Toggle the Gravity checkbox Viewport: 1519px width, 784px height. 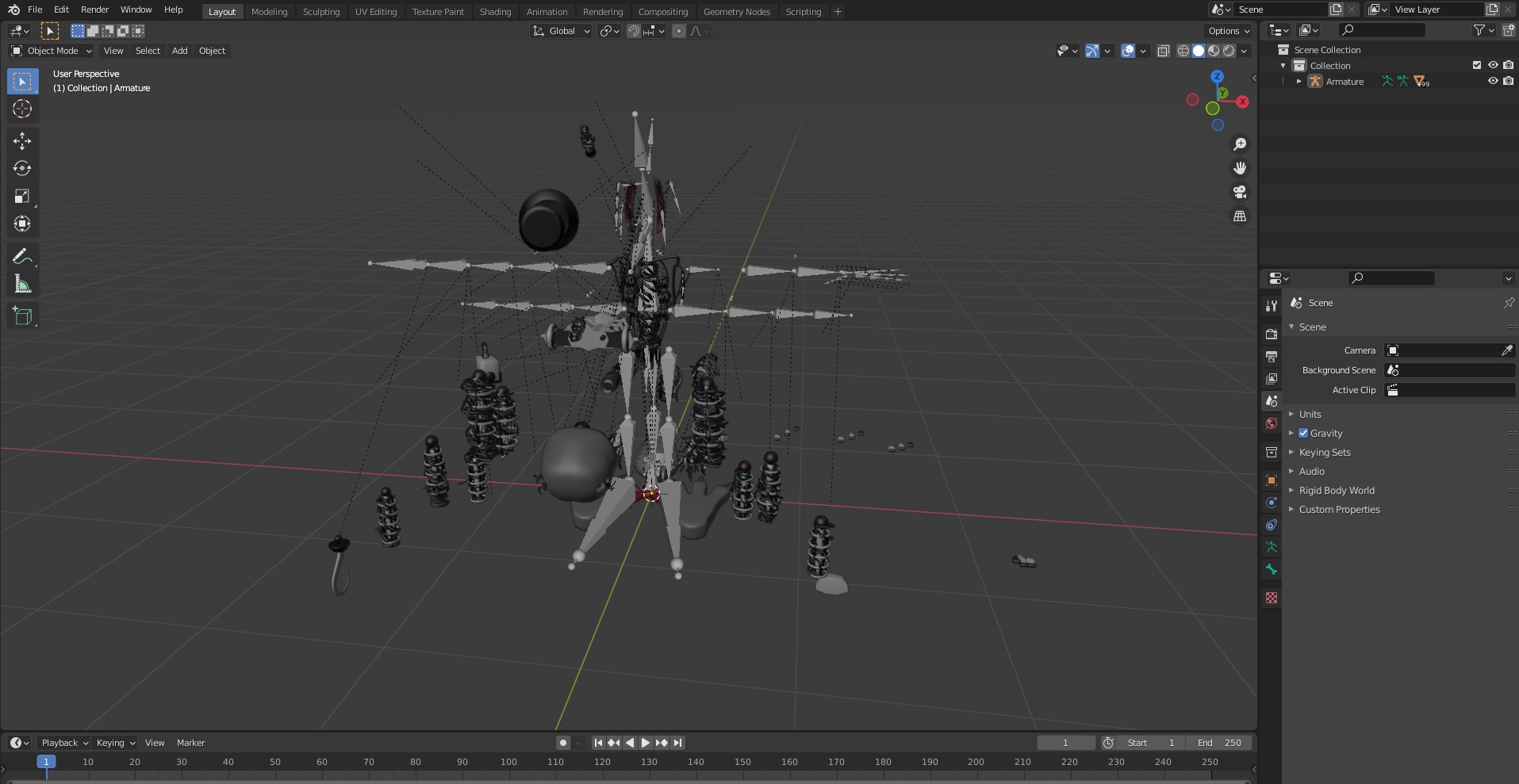[x=1303, y=433]
